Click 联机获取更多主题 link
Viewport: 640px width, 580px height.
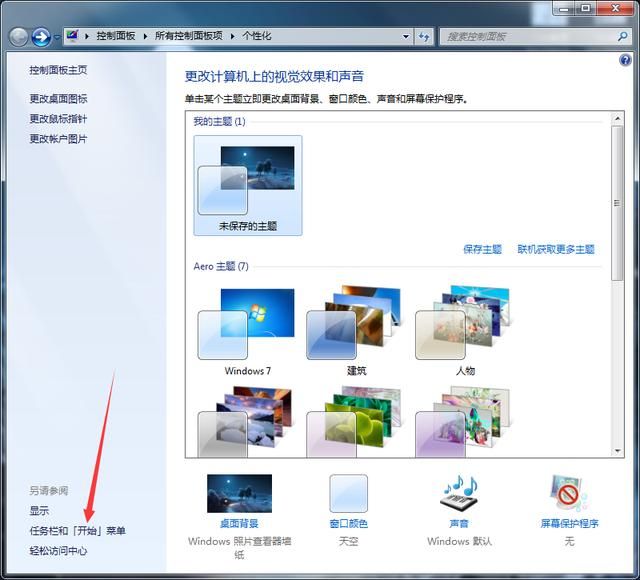pos(556,249)
